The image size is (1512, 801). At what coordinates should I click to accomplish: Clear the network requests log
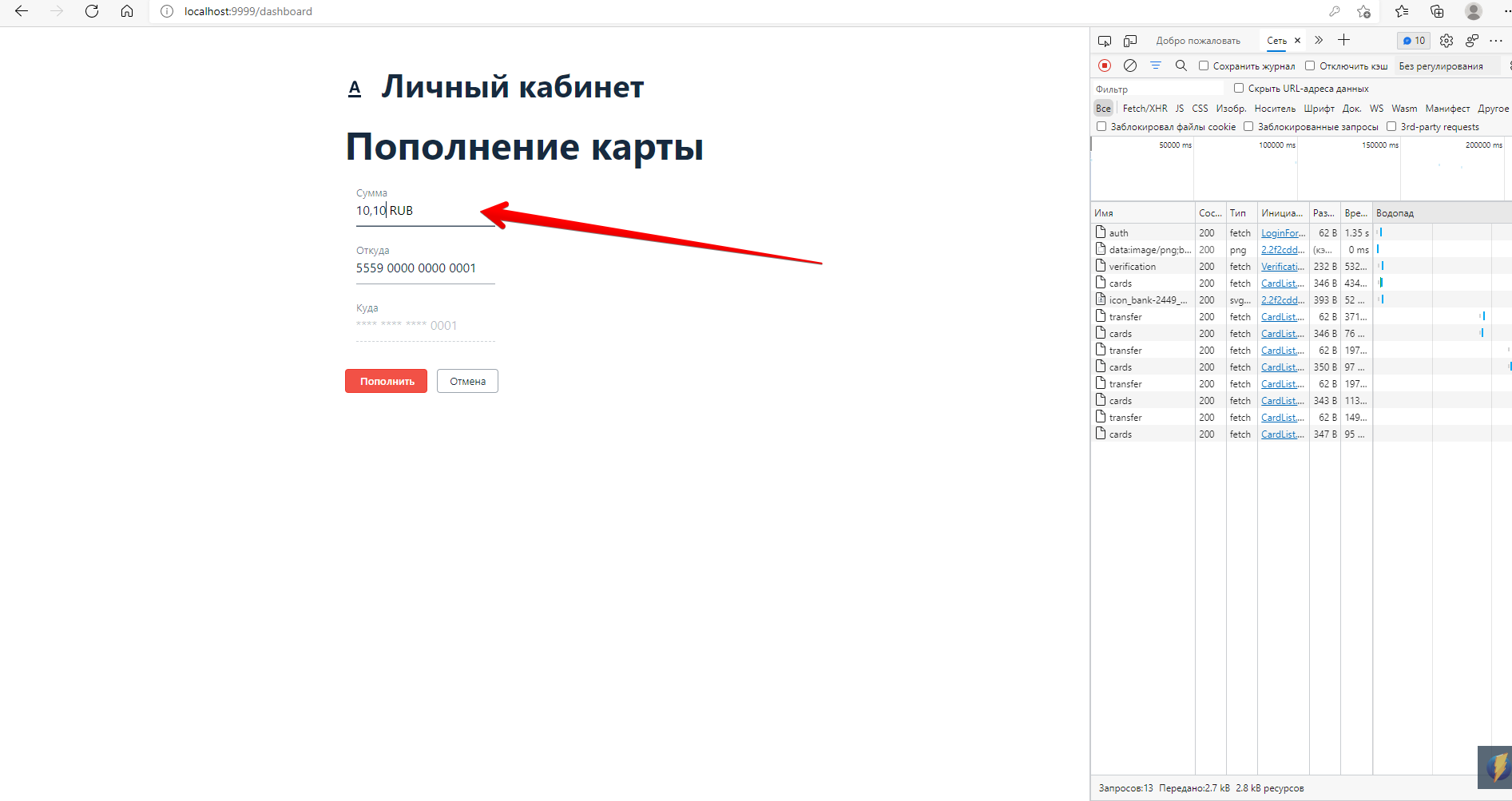point(1130,65)
